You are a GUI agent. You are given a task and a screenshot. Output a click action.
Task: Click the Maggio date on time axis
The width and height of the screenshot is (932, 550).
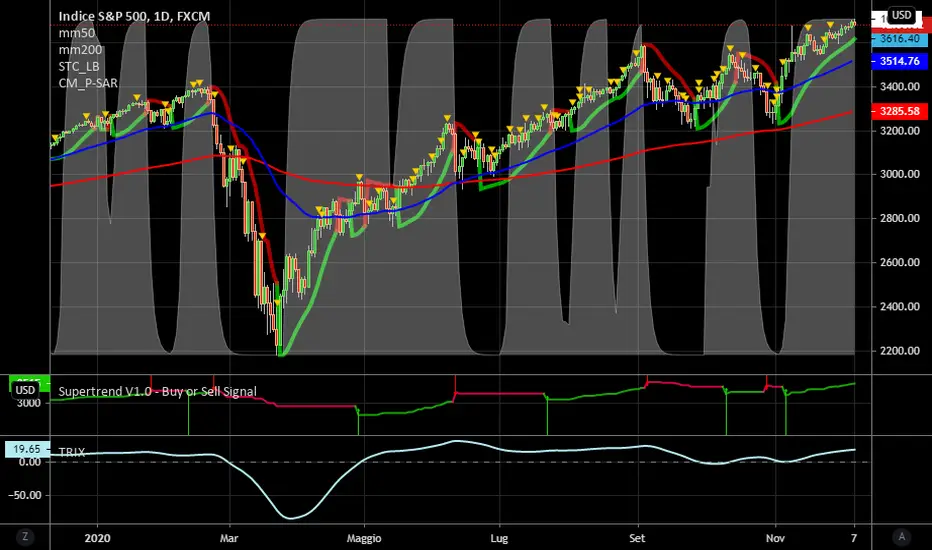[x=364, y=538]
